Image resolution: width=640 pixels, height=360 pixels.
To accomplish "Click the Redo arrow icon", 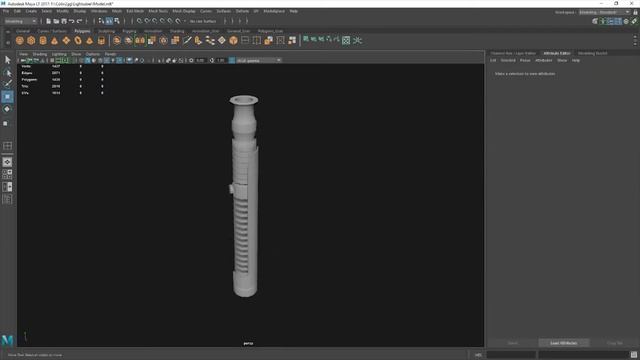I will [x=80, y=21].
